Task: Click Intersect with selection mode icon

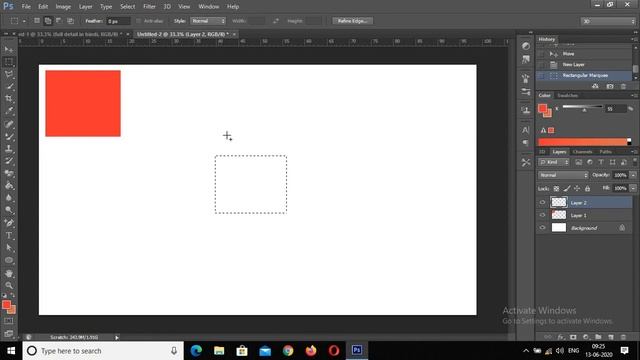Action: click(x=70, y=21)
